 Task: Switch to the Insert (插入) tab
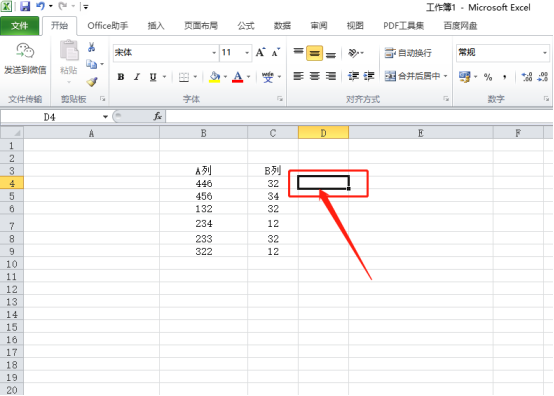156,25
